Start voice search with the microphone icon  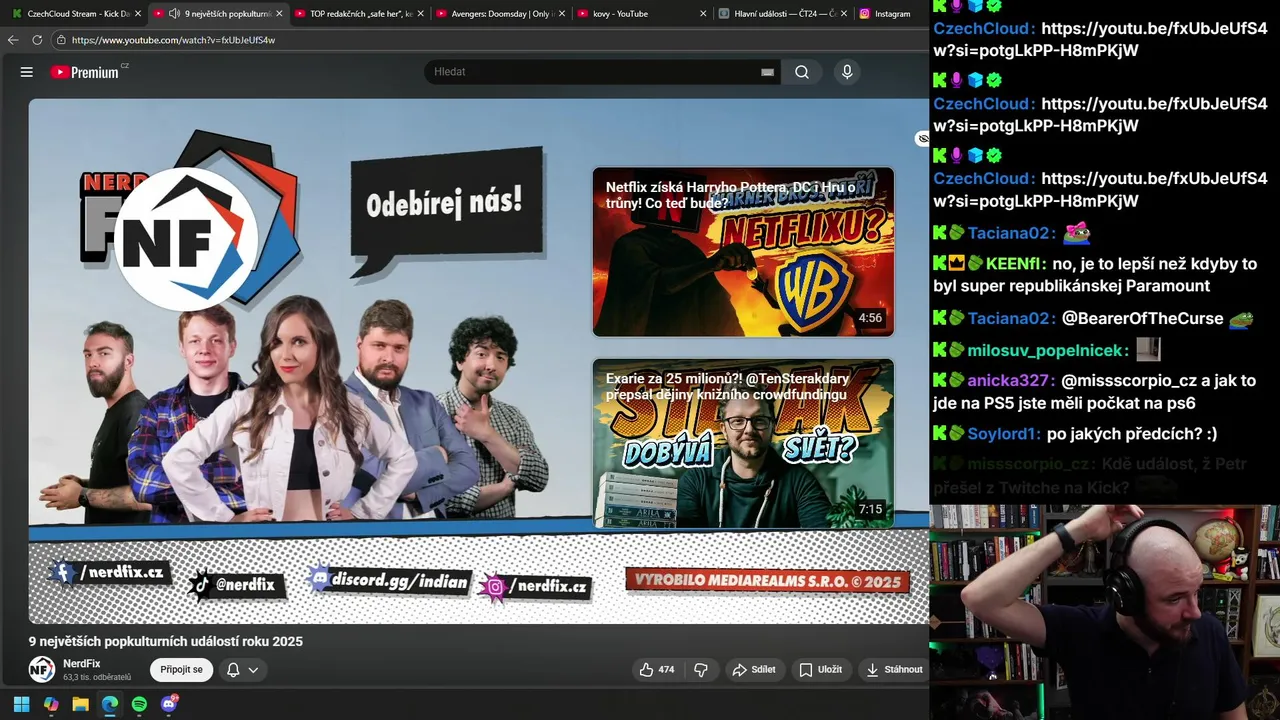847,72
